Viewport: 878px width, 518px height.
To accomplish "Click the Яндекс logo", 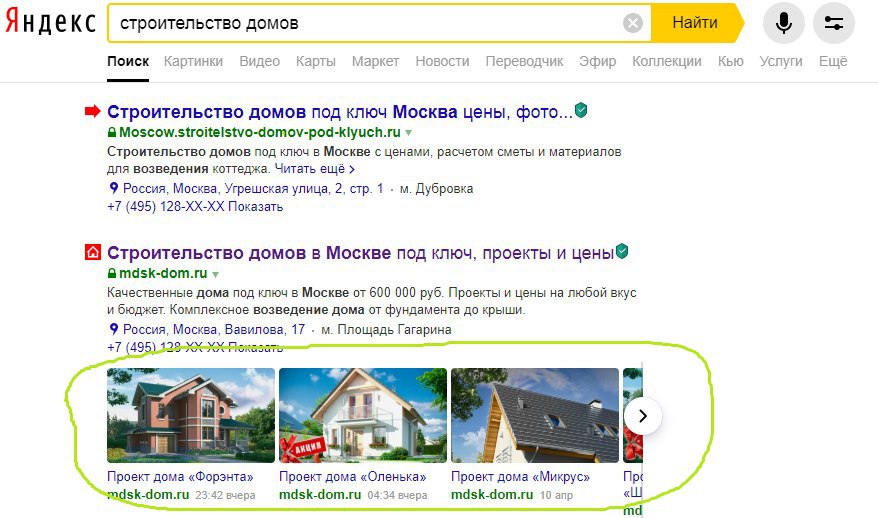I will click(50, 23).
